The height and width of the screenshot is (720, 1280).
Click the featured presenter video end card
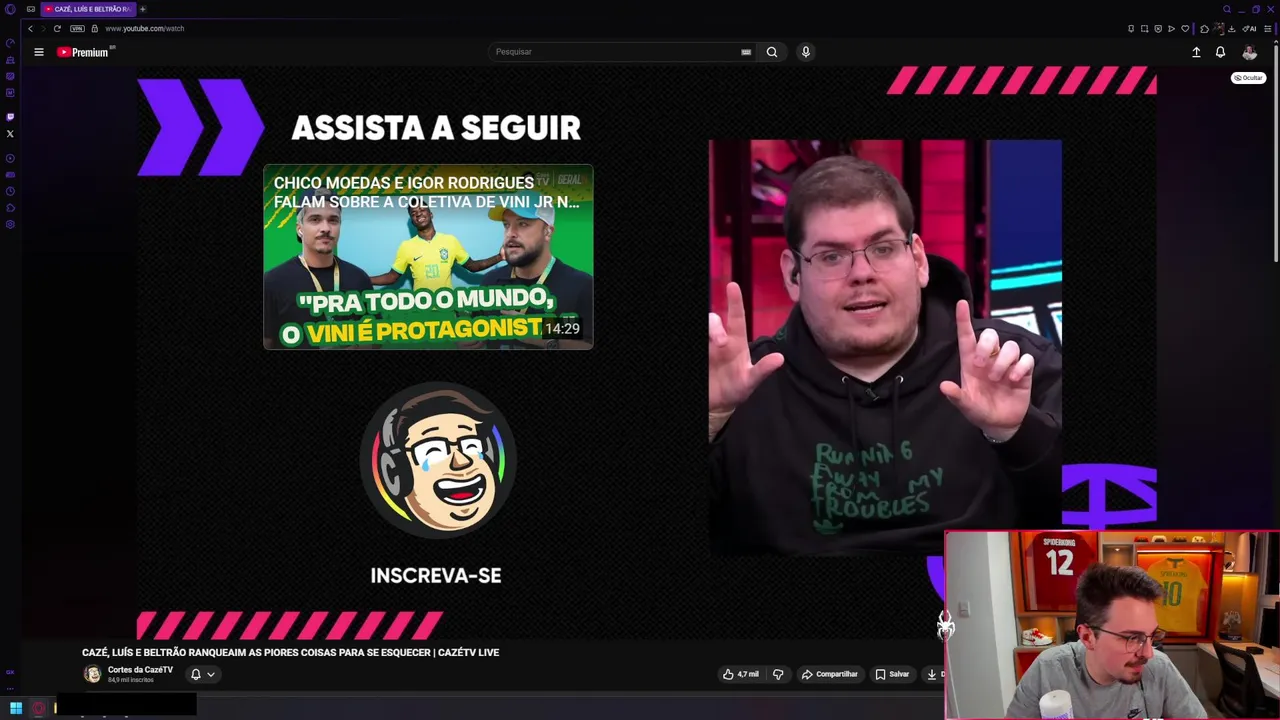(x=885, y=348)
